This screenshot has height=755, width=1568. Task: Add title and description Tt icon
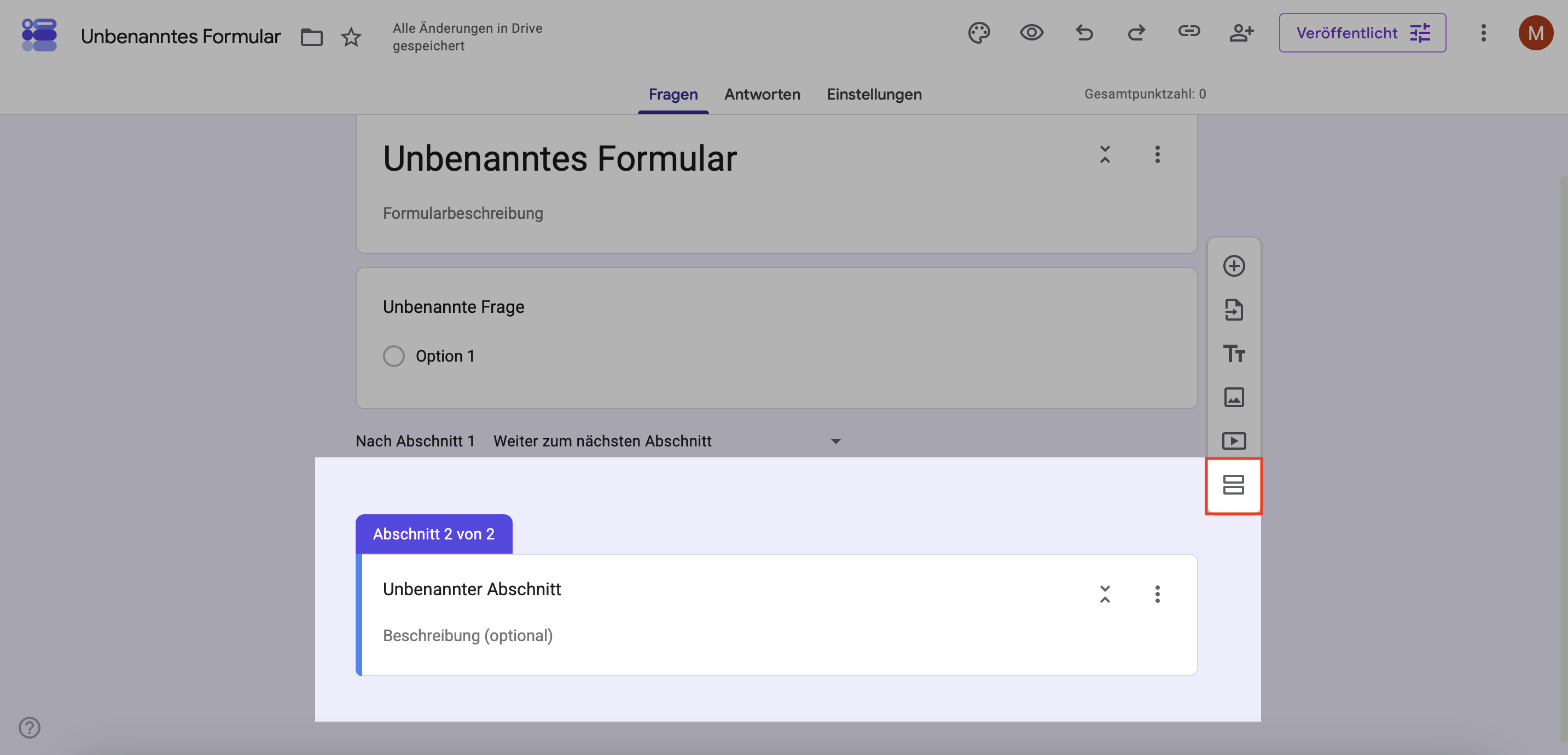(x=1234, y=354)
